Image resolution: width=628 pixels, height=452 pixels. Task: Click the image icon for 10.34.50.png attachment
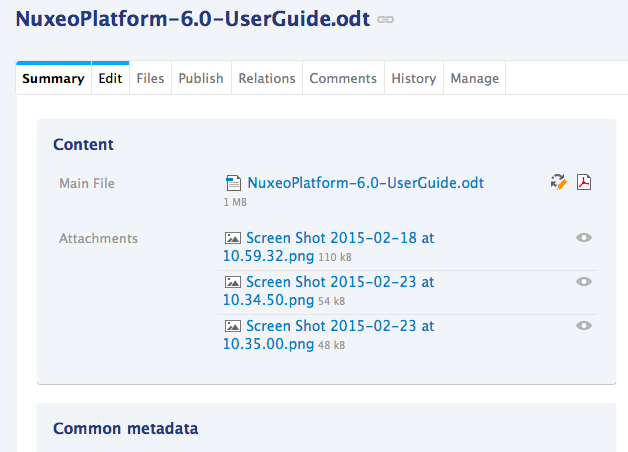(x=232, y=282)
